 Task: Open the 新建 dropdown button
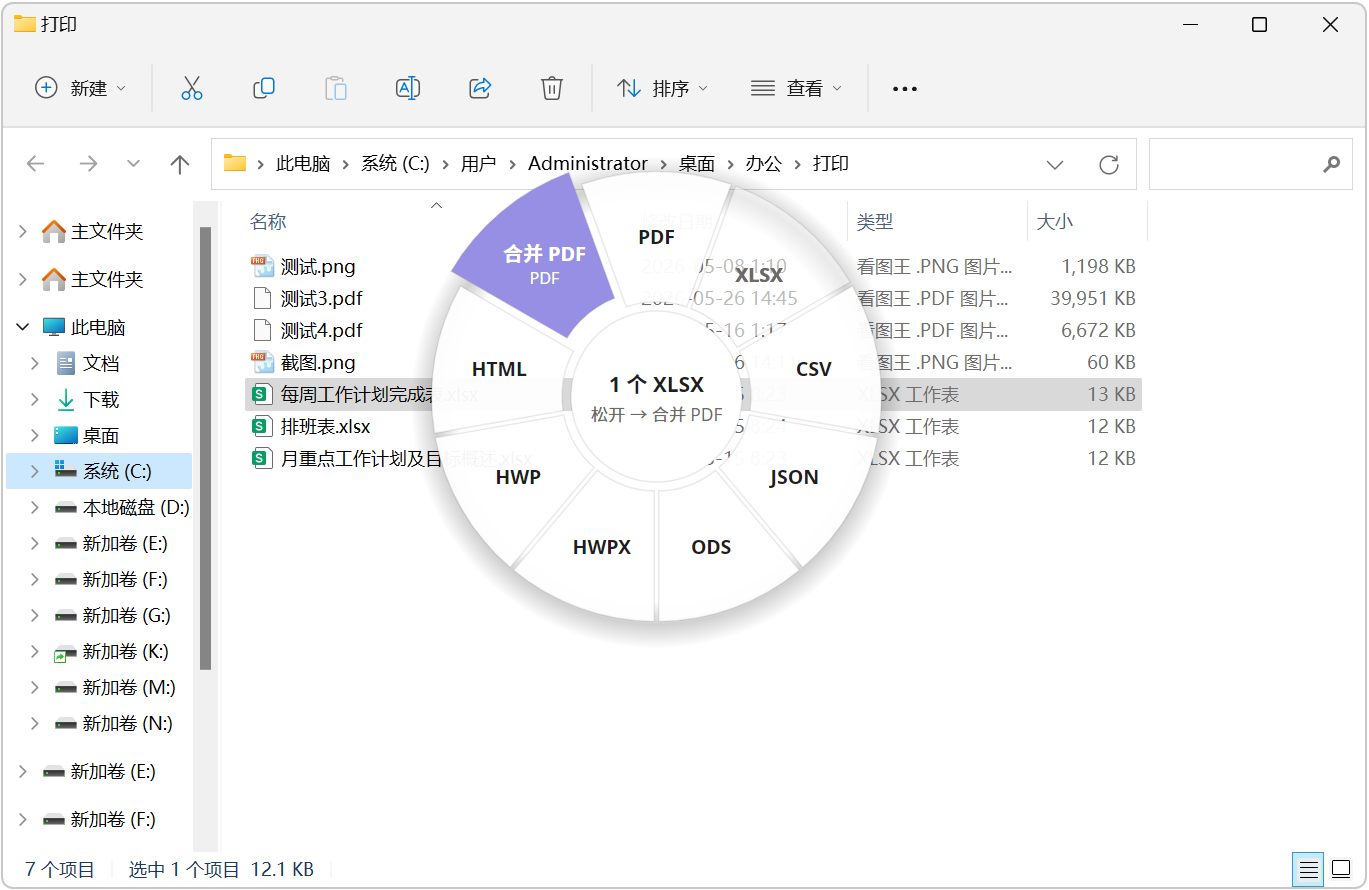(80, 88)
